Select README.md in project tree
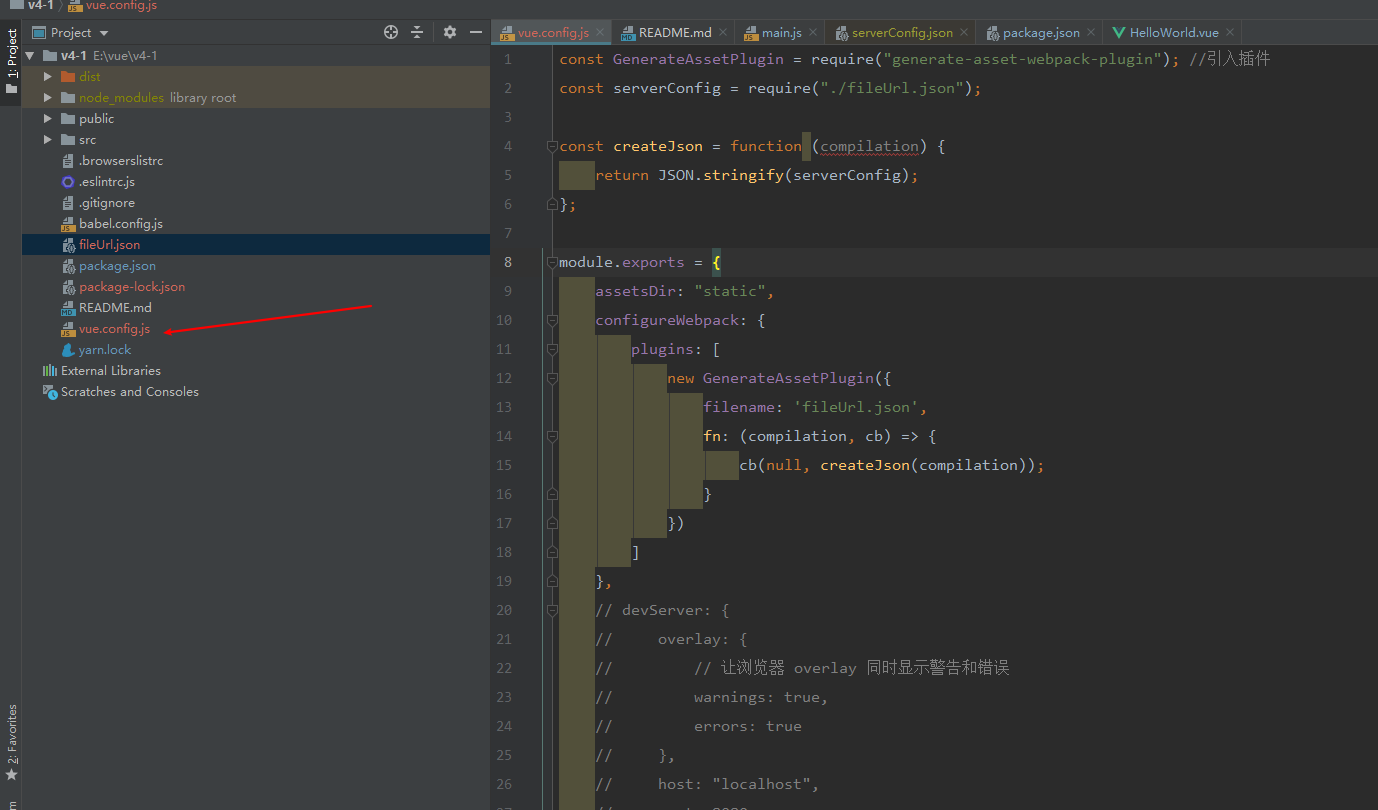1378x810 pixels. [x=115, y=307]
